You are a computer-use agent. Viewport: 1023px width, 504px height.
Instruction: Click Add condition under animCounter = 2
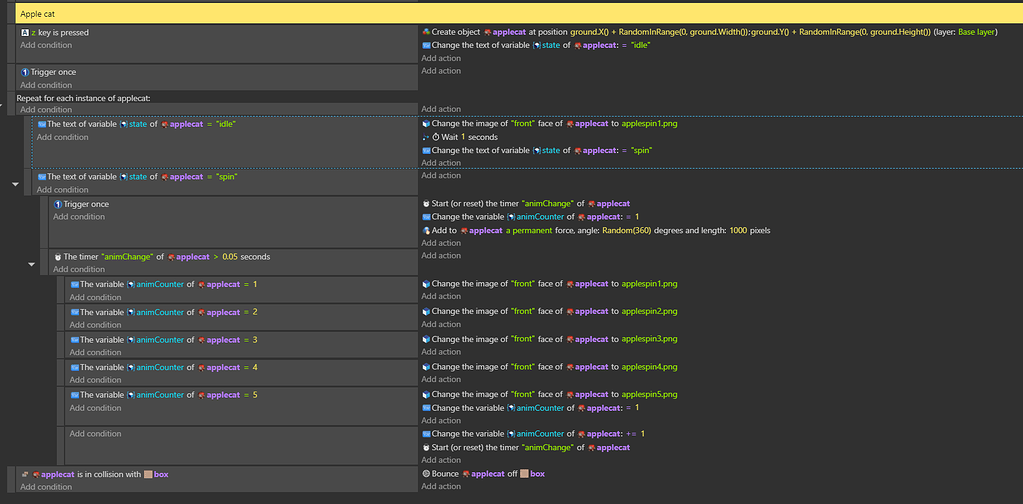coord(96,325)
